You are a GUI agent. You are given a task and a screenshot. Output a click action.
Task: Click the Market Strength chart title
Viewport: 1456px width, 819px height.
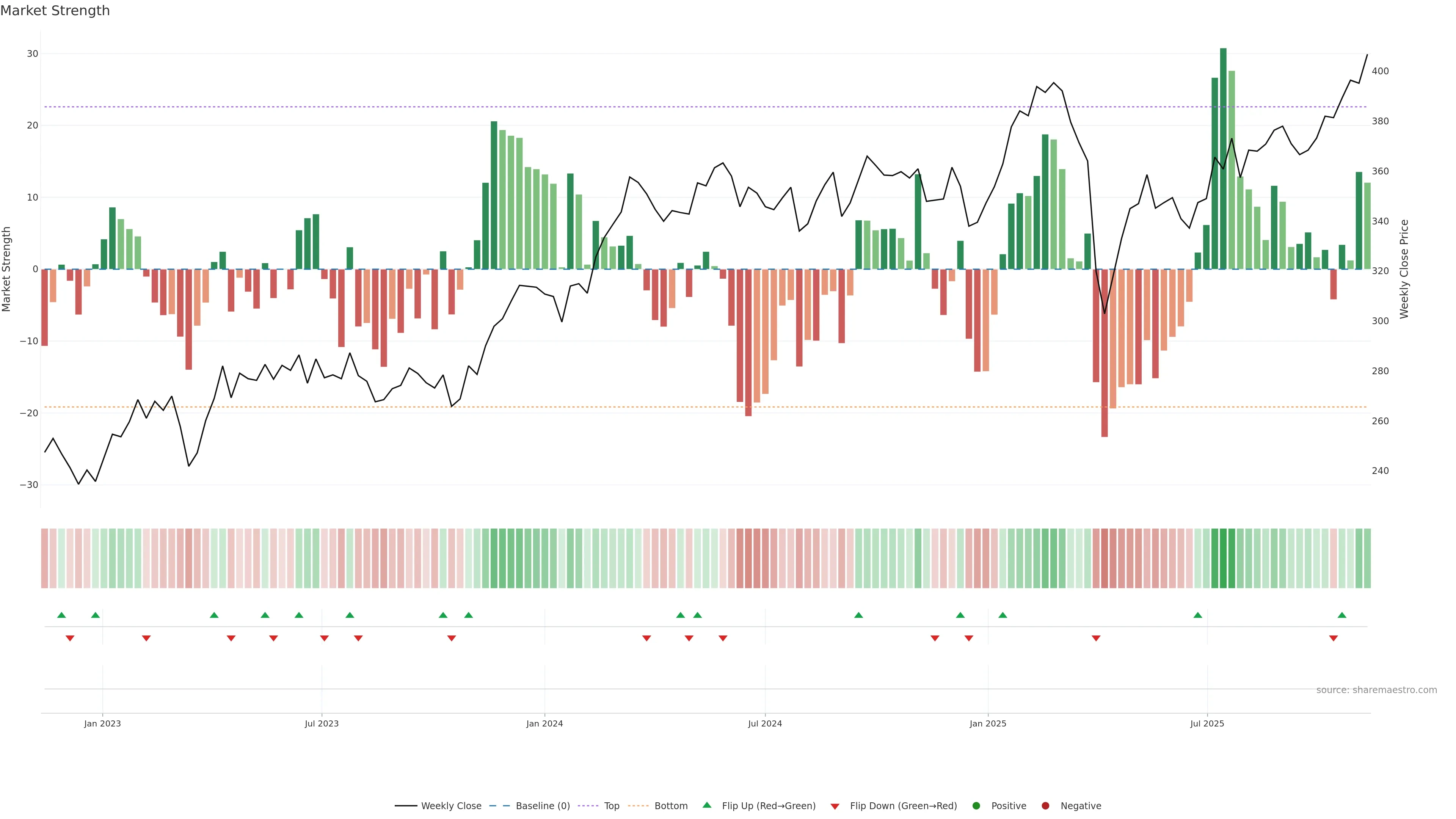(x=55, y=11)
